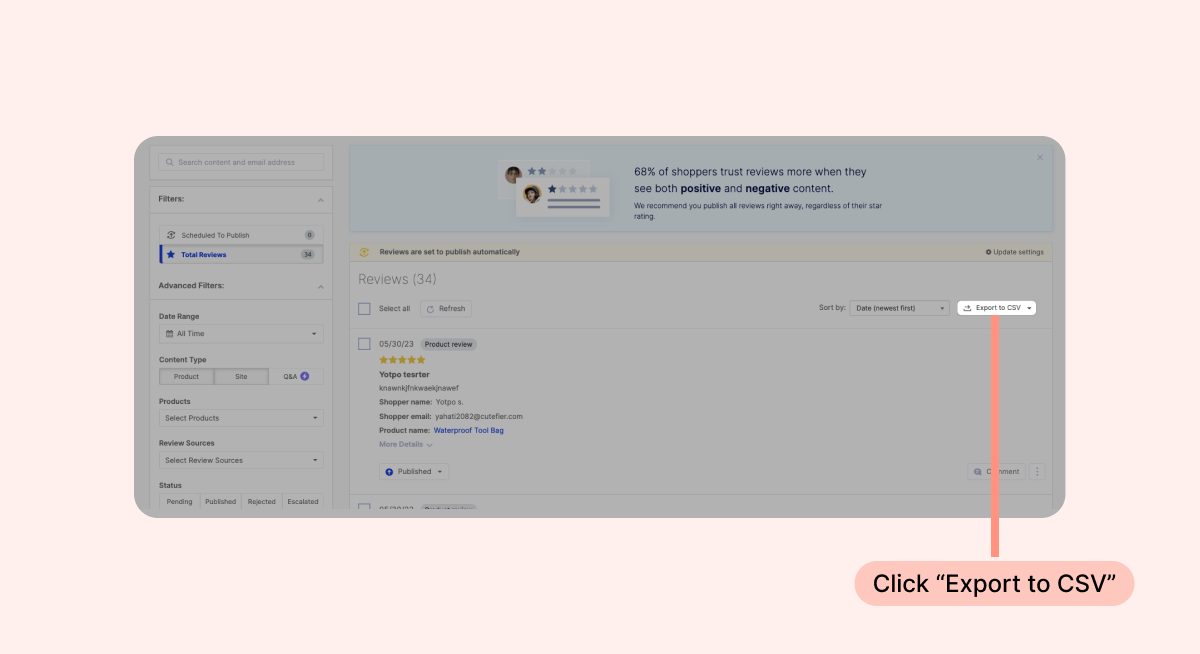Click the Q&A plus badge
1200x654 pixels.
(305, 377)
